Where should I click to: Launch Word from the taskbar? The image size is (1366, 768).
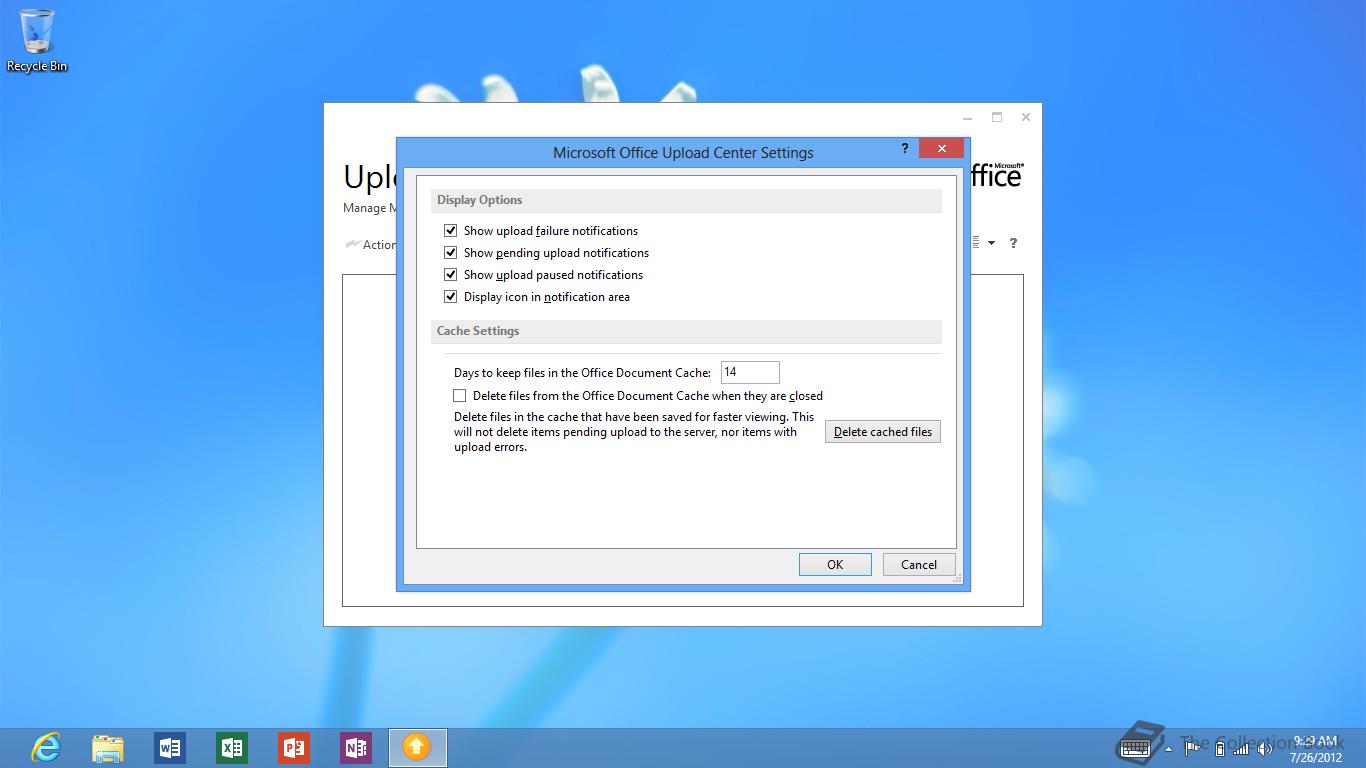(x=170, y=747)
